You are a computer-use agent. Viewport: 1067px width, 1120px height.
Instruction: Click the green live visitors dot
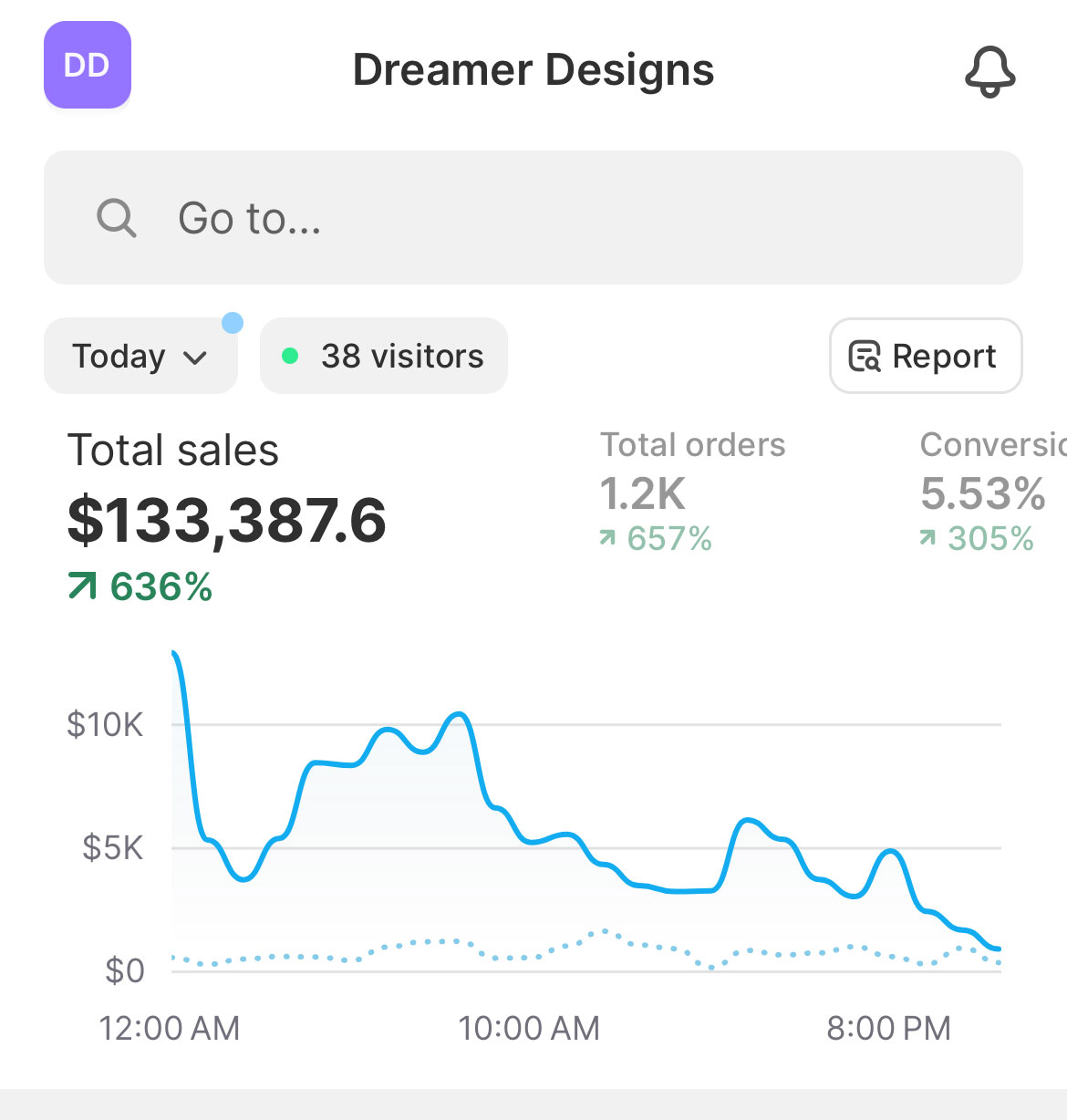pos(291,355)
